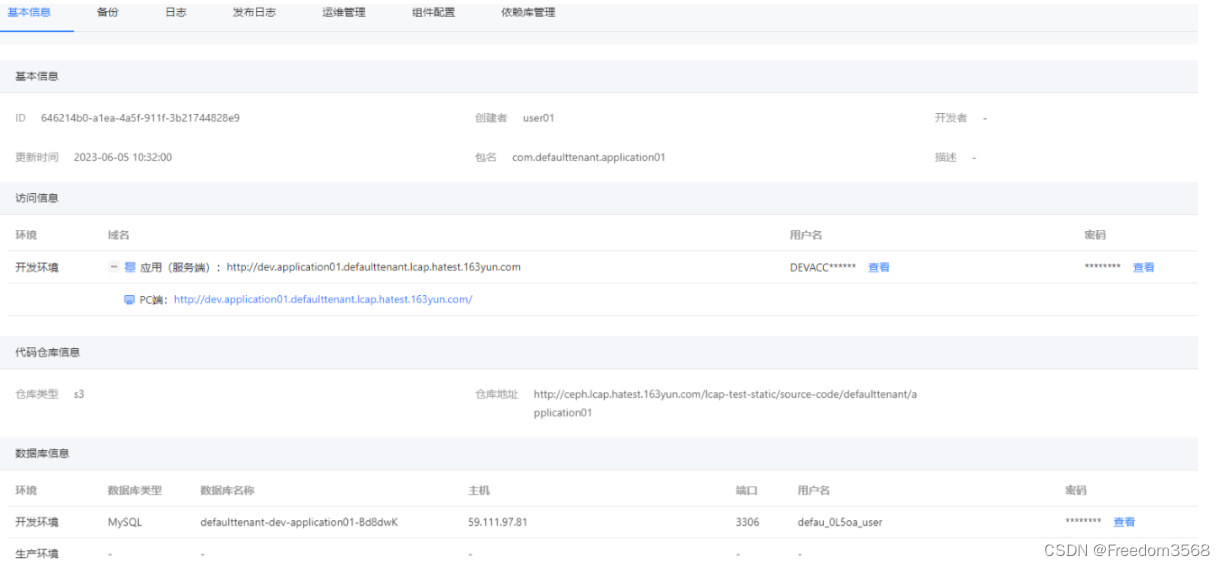Open the PC端 dev.application01 URL link
Screen dimensions: 1225x566
point(322,299)
